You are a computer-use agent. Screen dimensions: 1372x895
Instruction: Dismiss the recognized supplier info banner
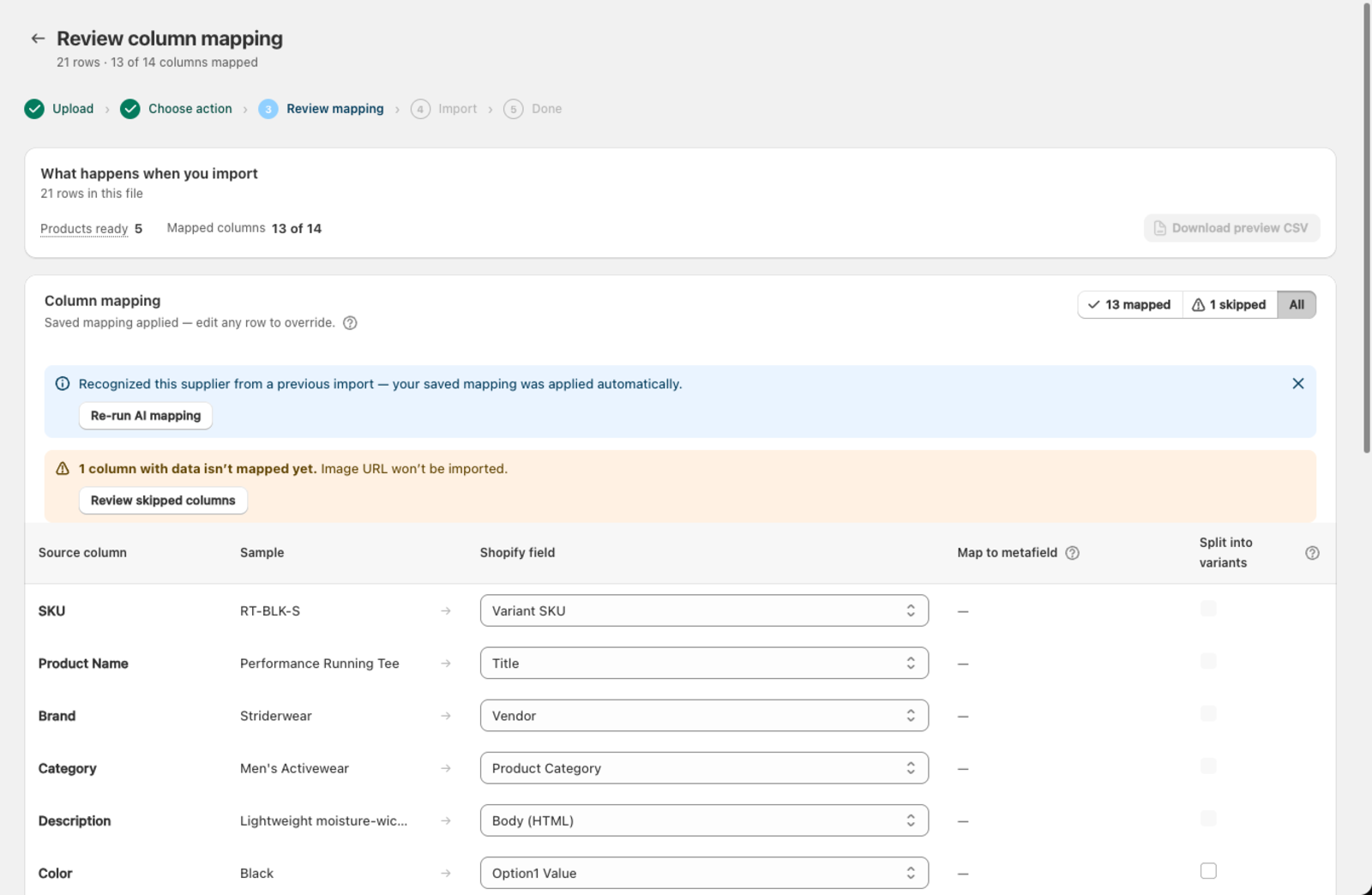1298,384
